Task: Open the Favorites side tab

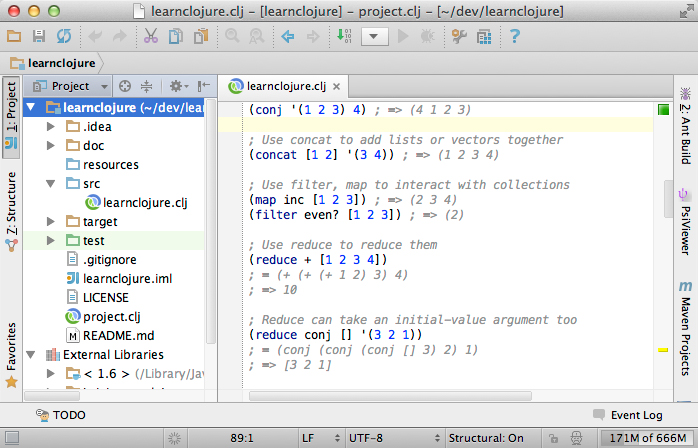Action: pos(11,354)
